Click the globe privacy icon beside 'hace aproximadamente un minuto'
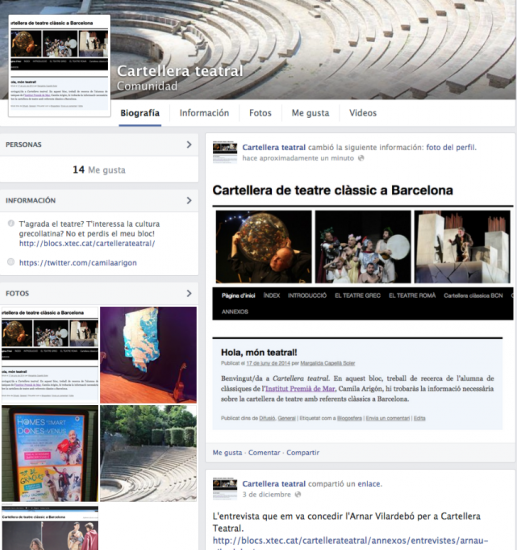 pyautogui.click(x=361, y=158)
